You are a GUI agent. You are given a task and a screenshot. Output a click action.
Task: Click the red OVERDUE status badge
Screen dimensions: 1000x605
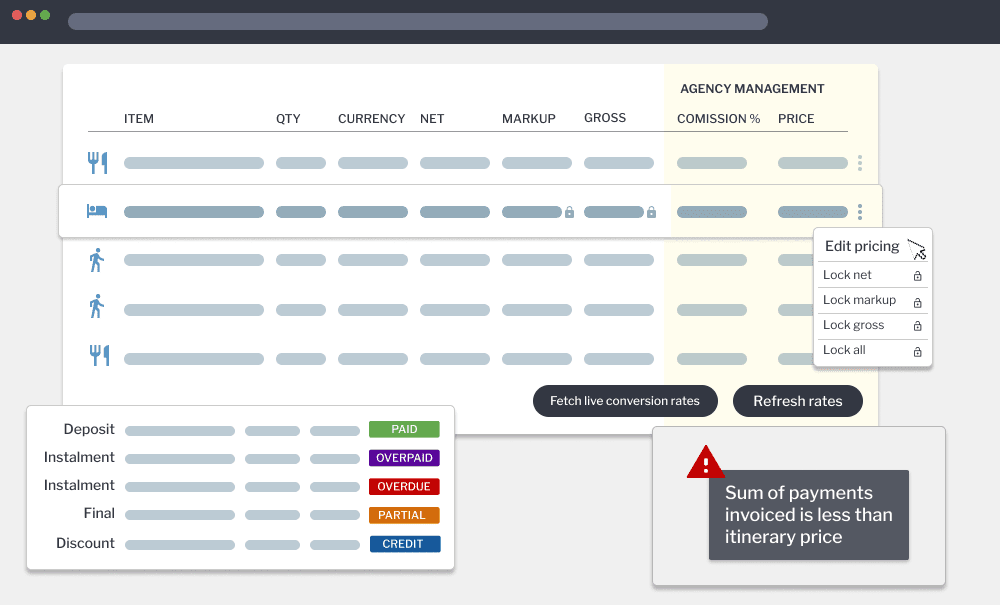404,487
